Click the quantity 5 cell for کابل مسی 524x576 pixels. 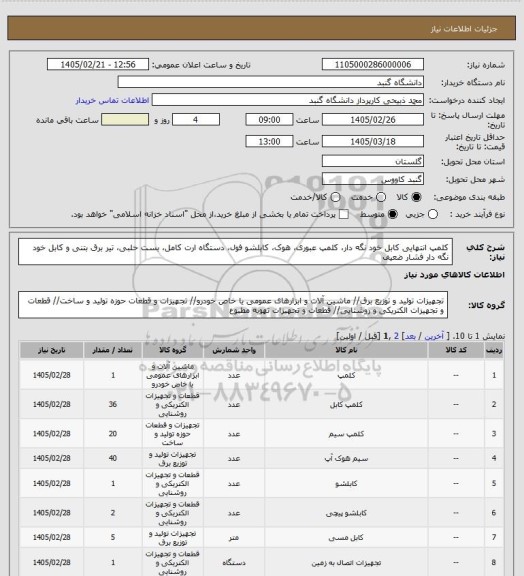click(113, 537)
